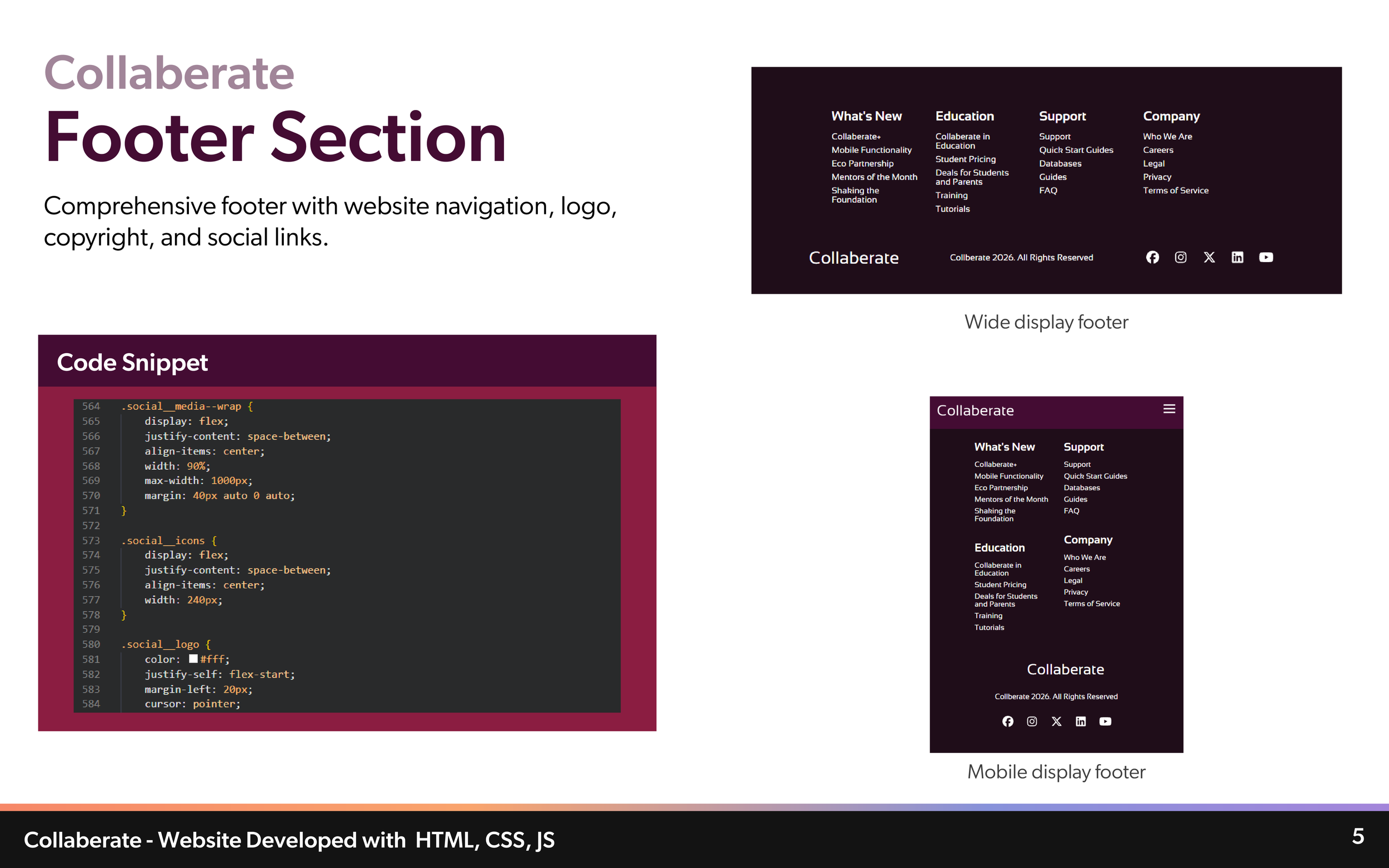
Task: Open Student Pricing in mobile footer
Action: click(x=1000, y=584)
